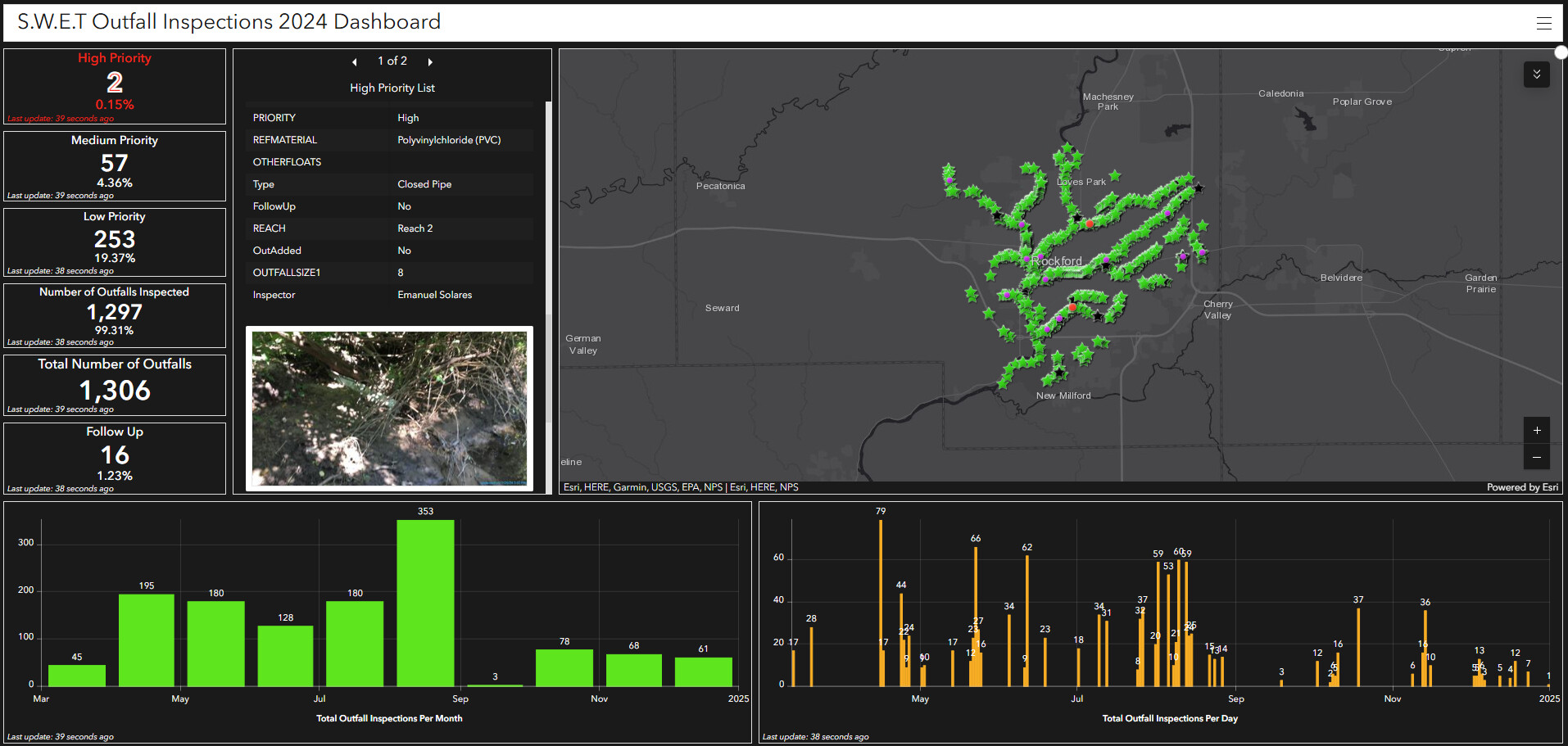Select the High Priority indicator card
1568x746 pixels.
point(115,86)
